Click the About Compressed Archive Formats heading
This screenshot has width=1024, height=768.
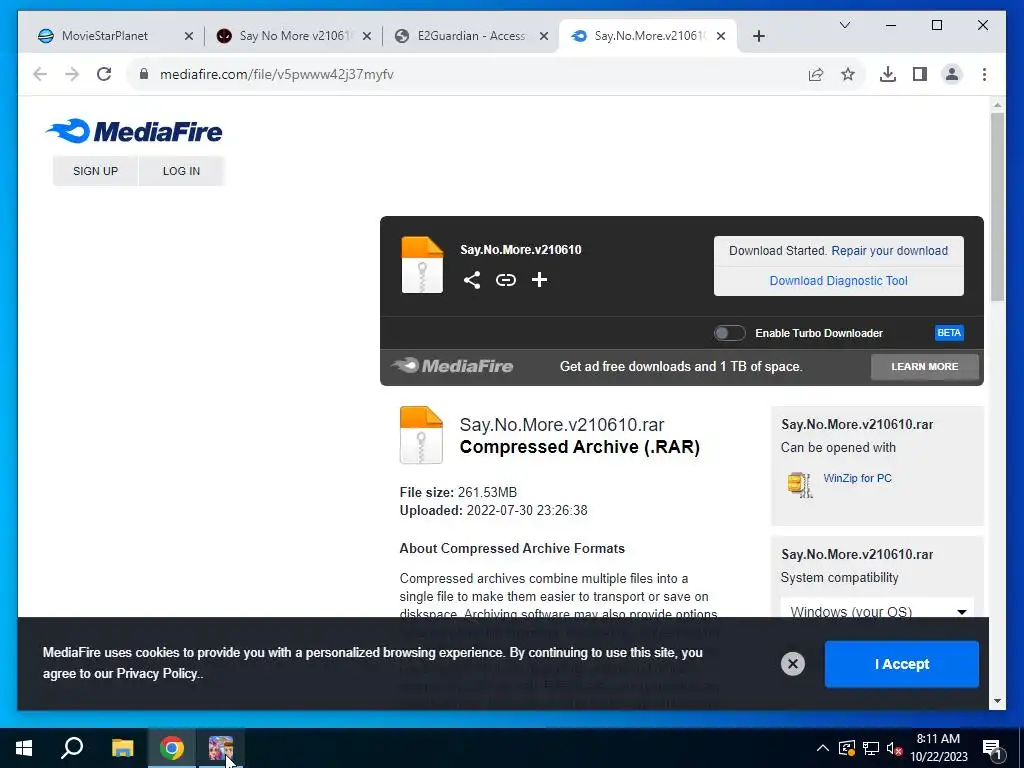512,549
